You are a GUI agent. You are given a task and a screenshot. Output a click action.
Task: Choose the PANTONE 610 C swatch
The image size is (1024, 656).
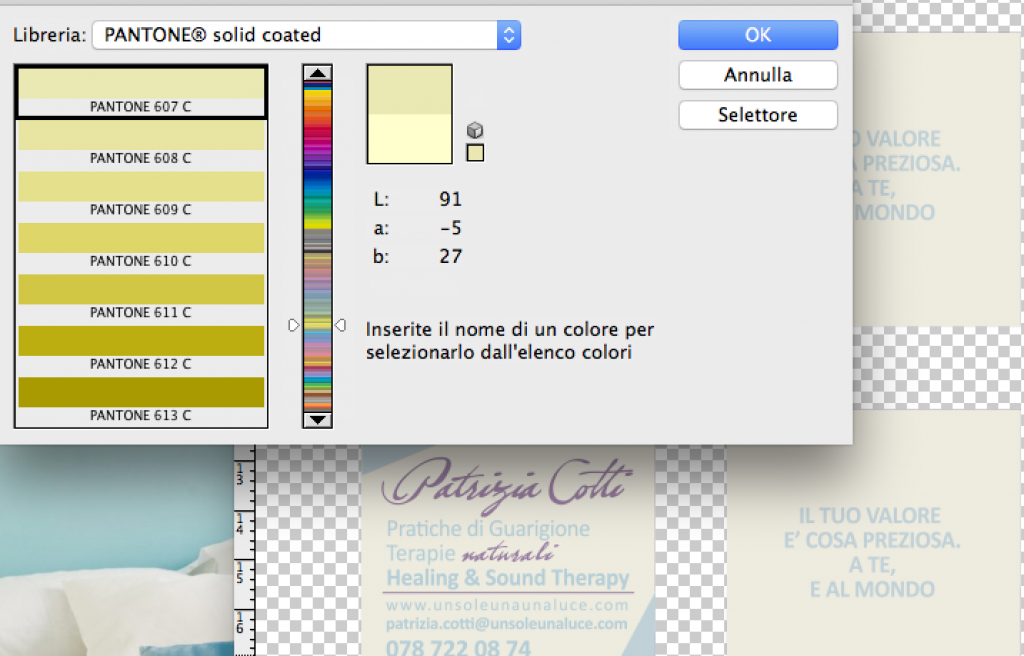[141, 246]
